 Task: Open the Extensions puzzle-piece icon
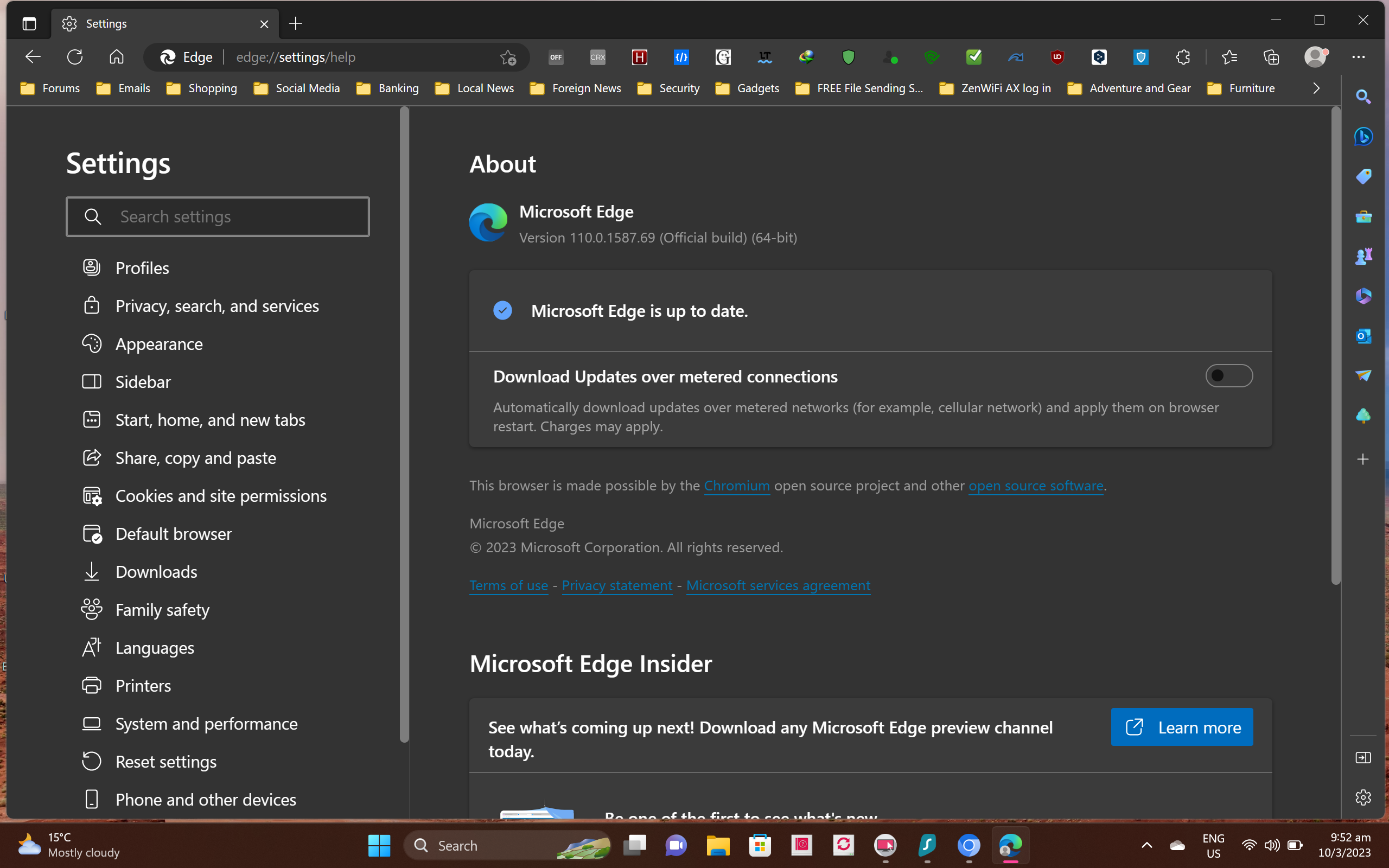tap(1182, 57)
